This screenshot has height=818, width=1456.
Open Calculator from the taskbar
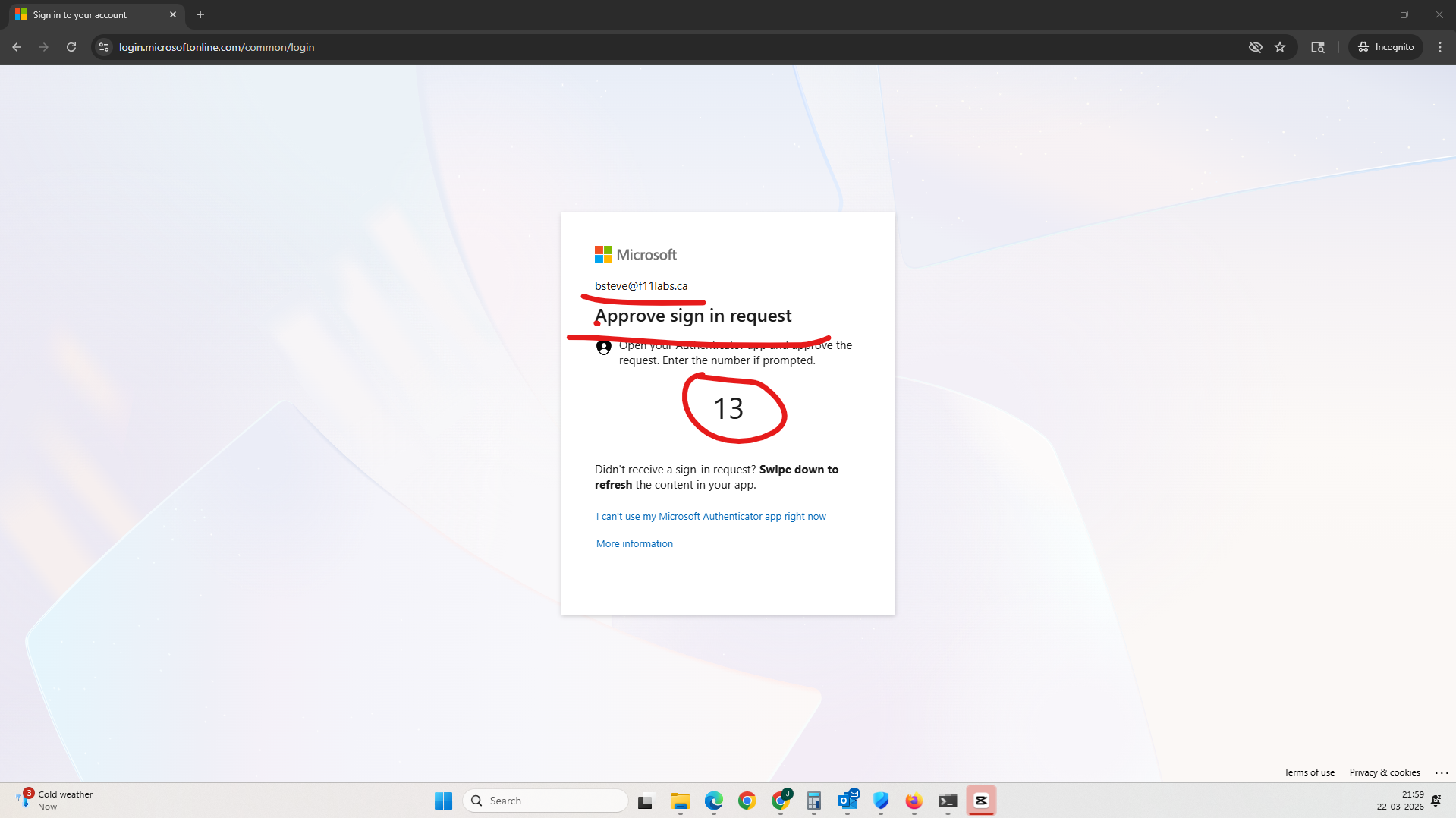(813, 801)
